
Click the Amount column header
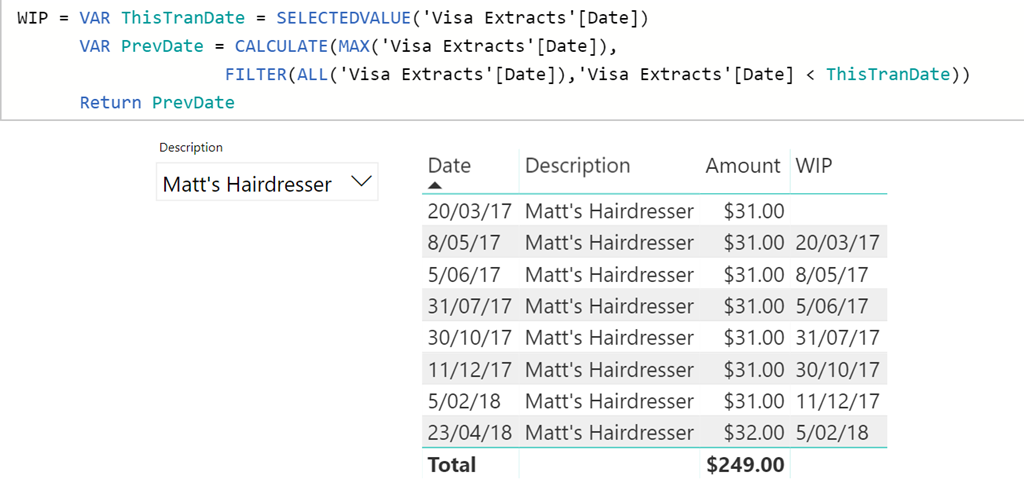(x=742, y=166)
